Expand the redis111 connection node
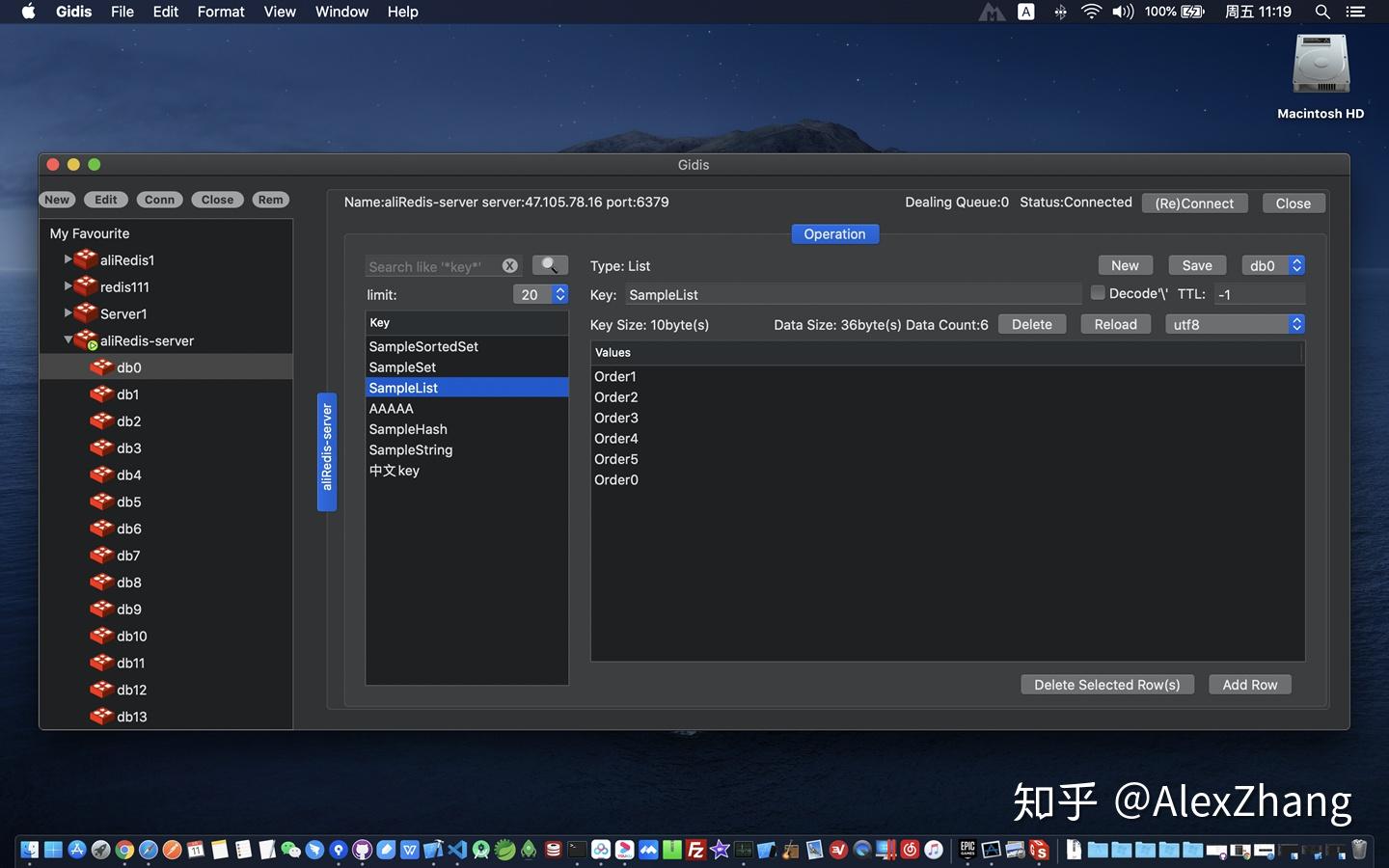 coord(68,286)
